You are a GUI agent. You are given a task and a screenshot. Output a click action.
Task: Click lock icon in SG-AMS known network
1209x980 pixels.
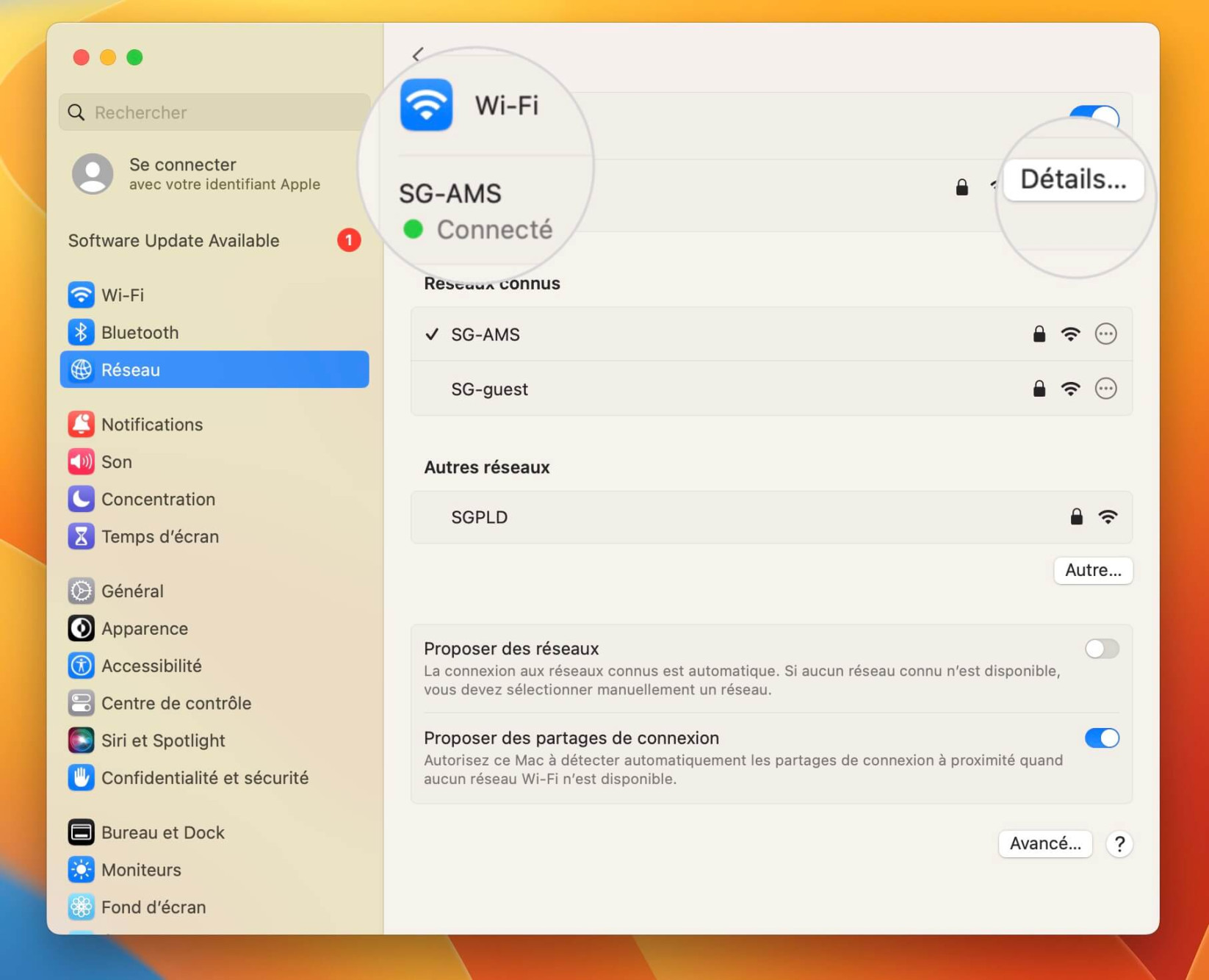(x=1039, y=334)
